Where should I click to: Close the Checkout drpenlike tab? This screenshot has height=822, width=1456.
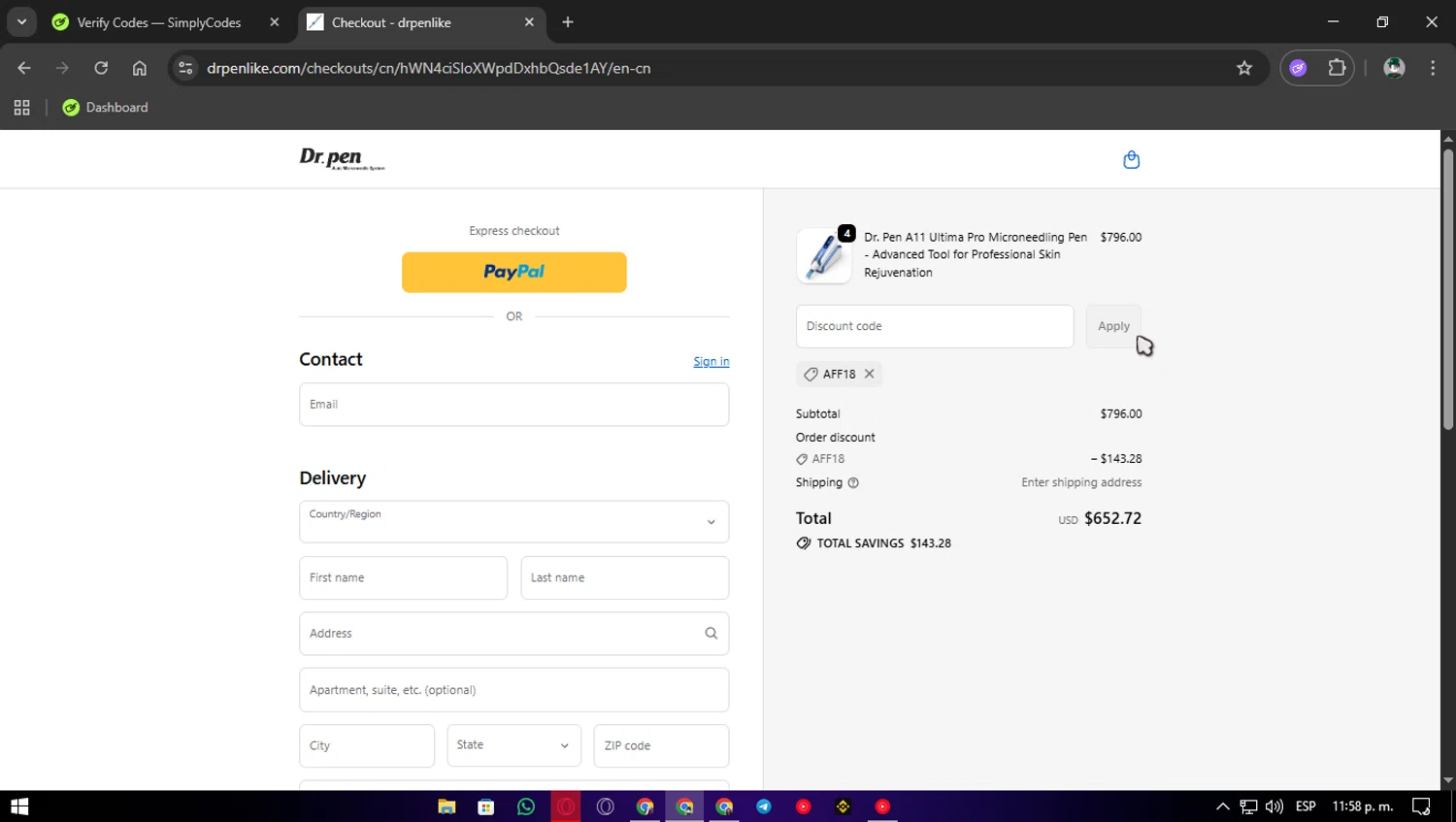point(529,22)
